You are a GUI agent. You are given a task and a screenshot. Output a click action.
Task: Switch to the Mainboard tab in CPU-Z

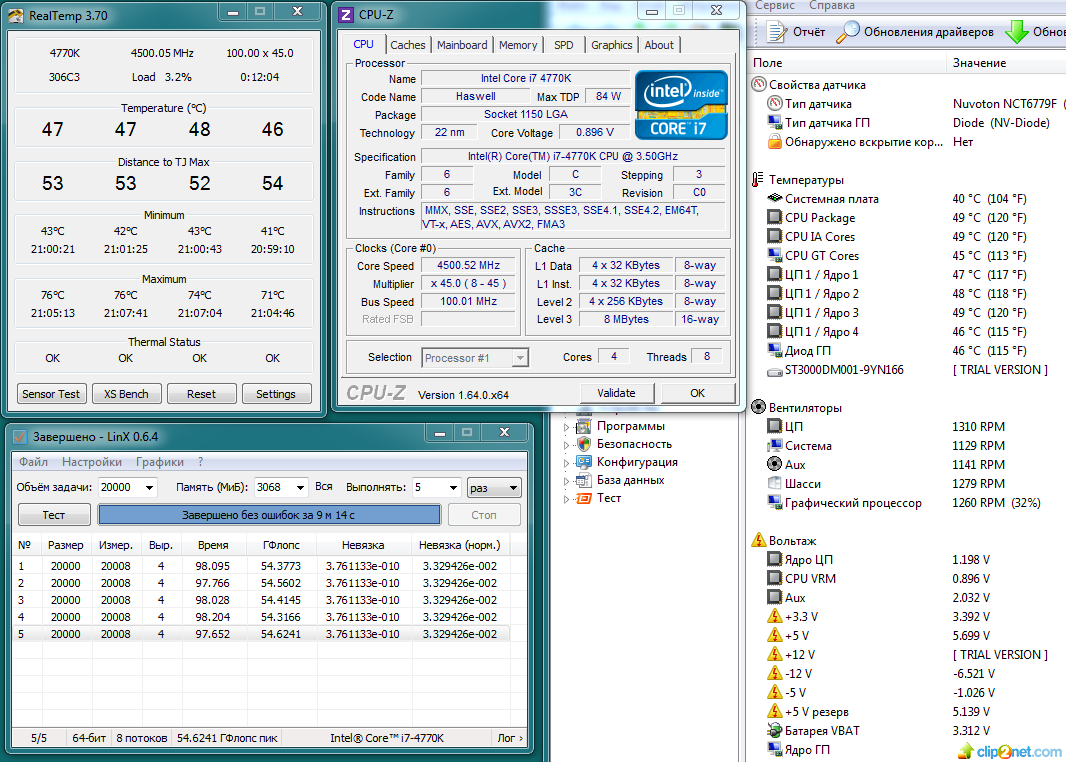(x=462, y=45)
